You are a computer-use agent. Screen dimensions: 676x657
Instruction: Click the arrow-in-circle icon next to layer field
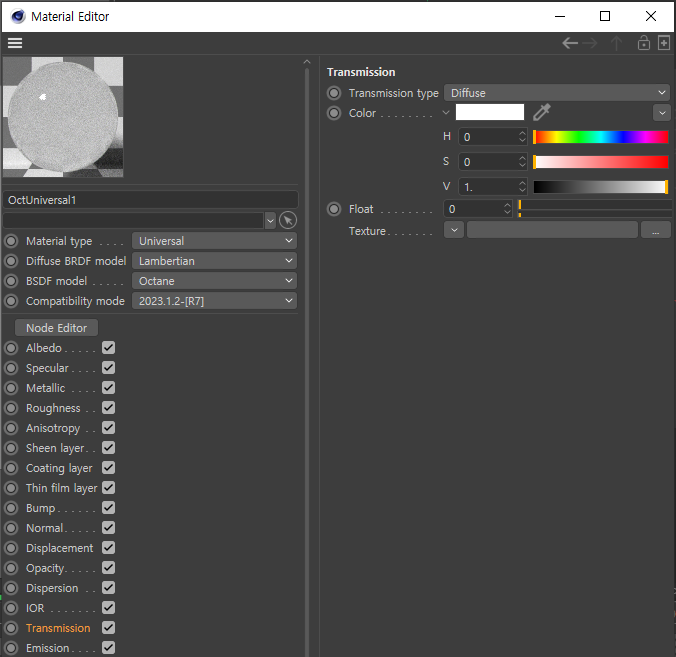(288, 220)
